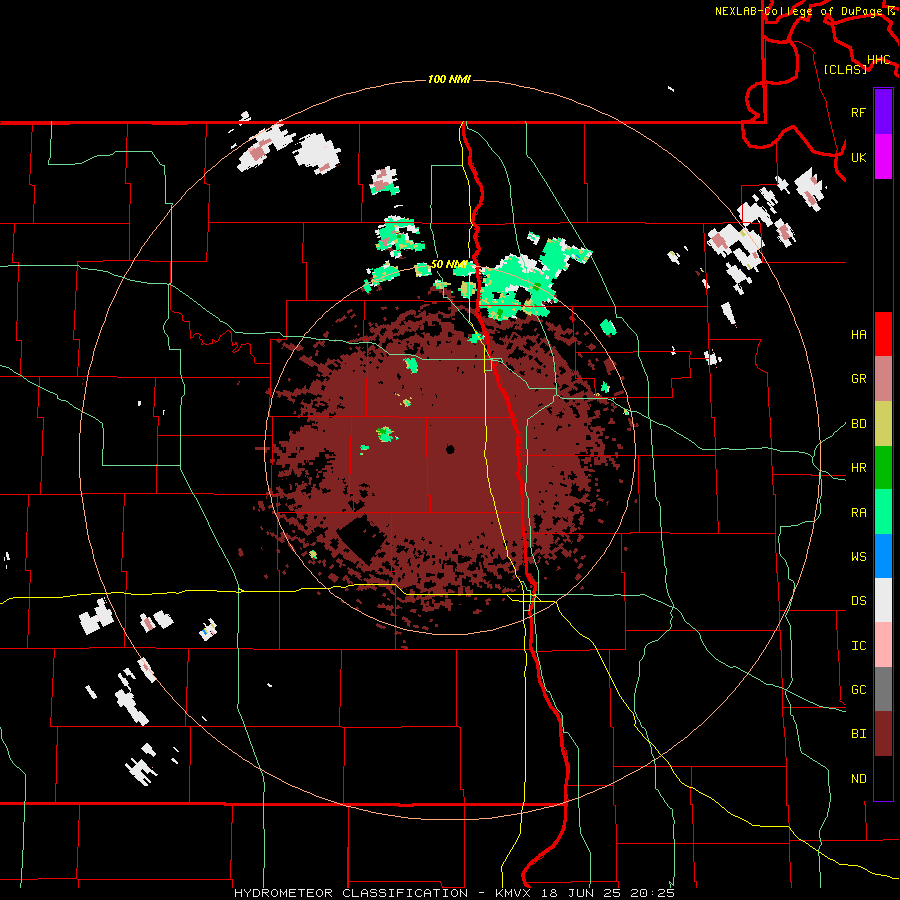The width and height of the screenshot is (900, 900).
Task: Click the RF legend label
Action: [858, 112]
